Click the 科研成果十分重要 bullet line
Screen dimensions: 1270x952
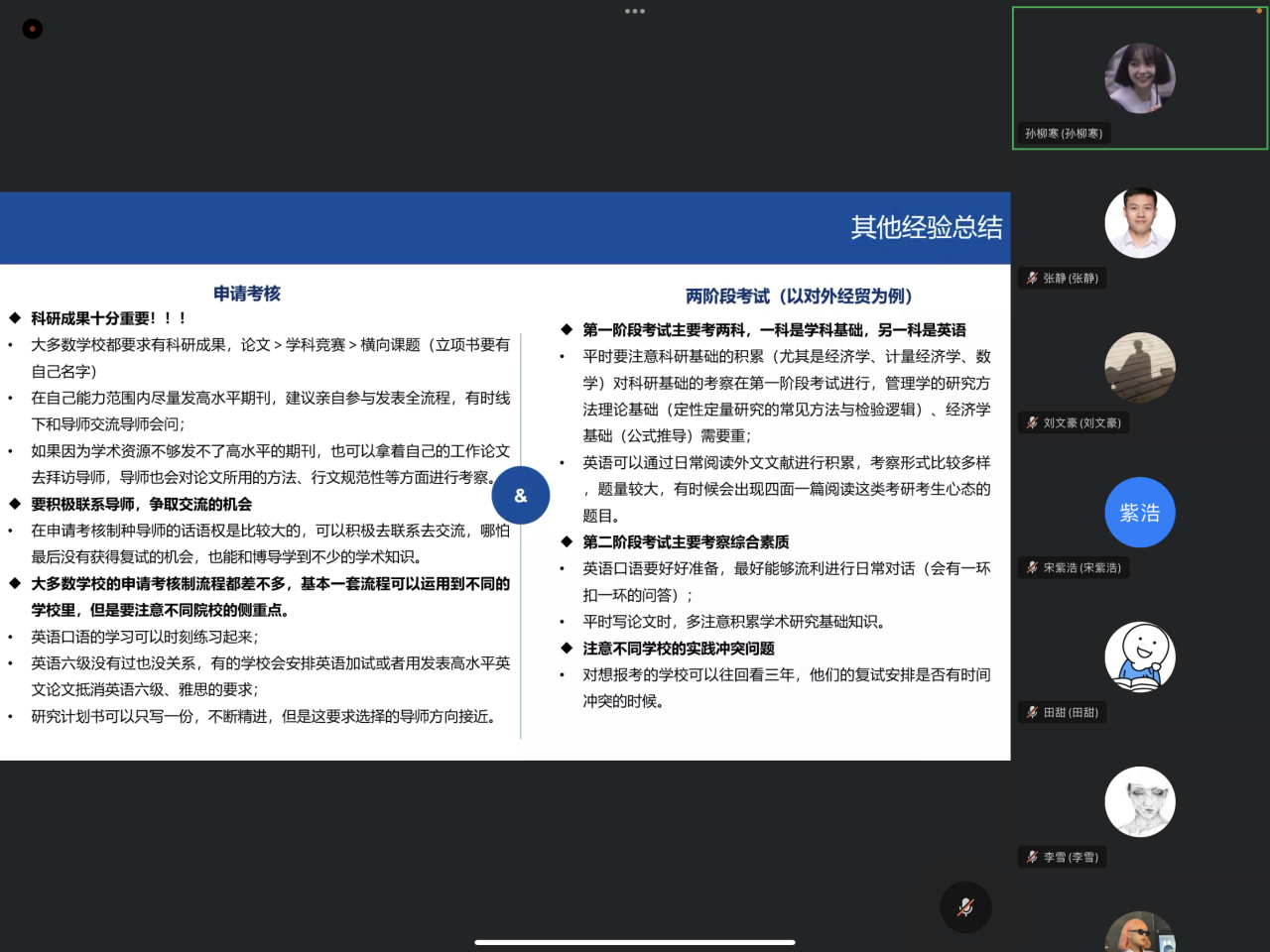[x=109, y=318]
